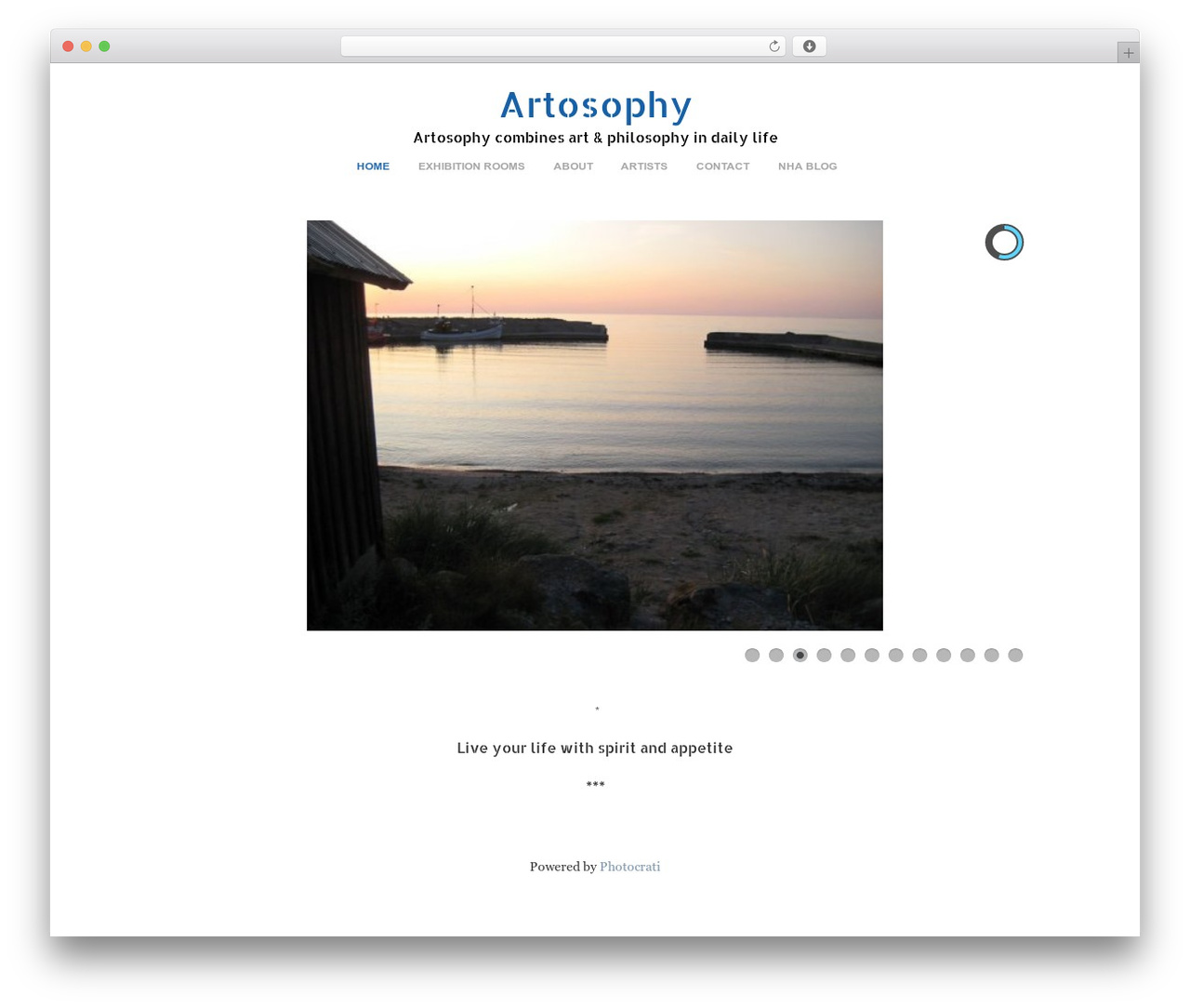
Task: Jump to the last slideshow dot
Action: coord(1015,656)
